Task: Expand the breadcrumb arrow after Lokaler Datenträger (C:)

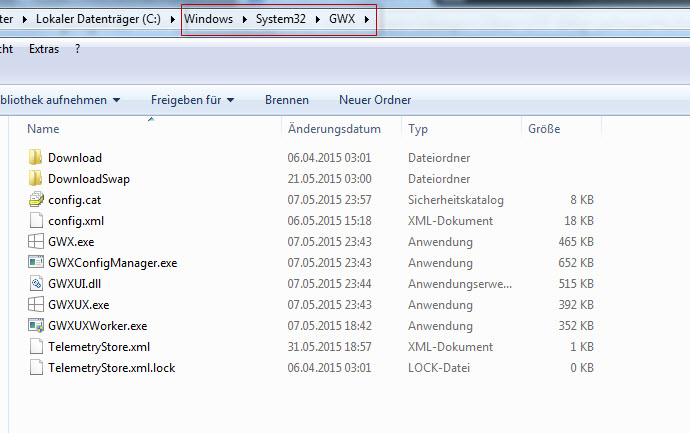Action: coord(172,19)
